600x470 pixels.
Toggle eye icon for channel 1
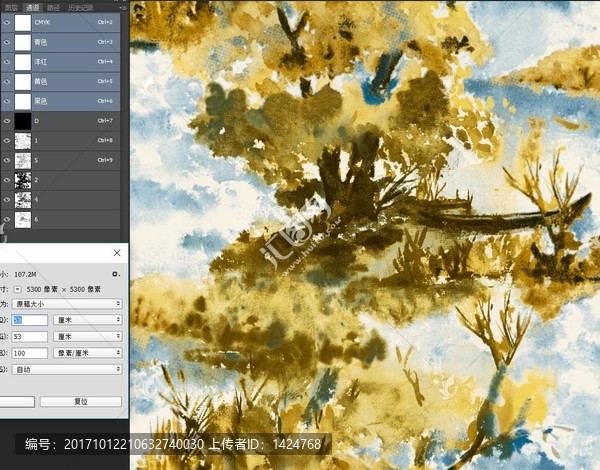pyautogui.click(x=7, y=141)
